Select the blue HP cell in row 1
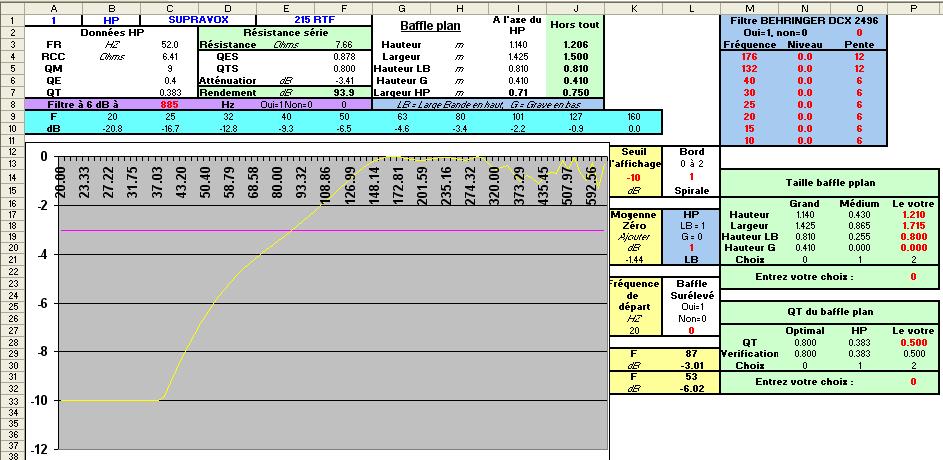 pos(111,19)
